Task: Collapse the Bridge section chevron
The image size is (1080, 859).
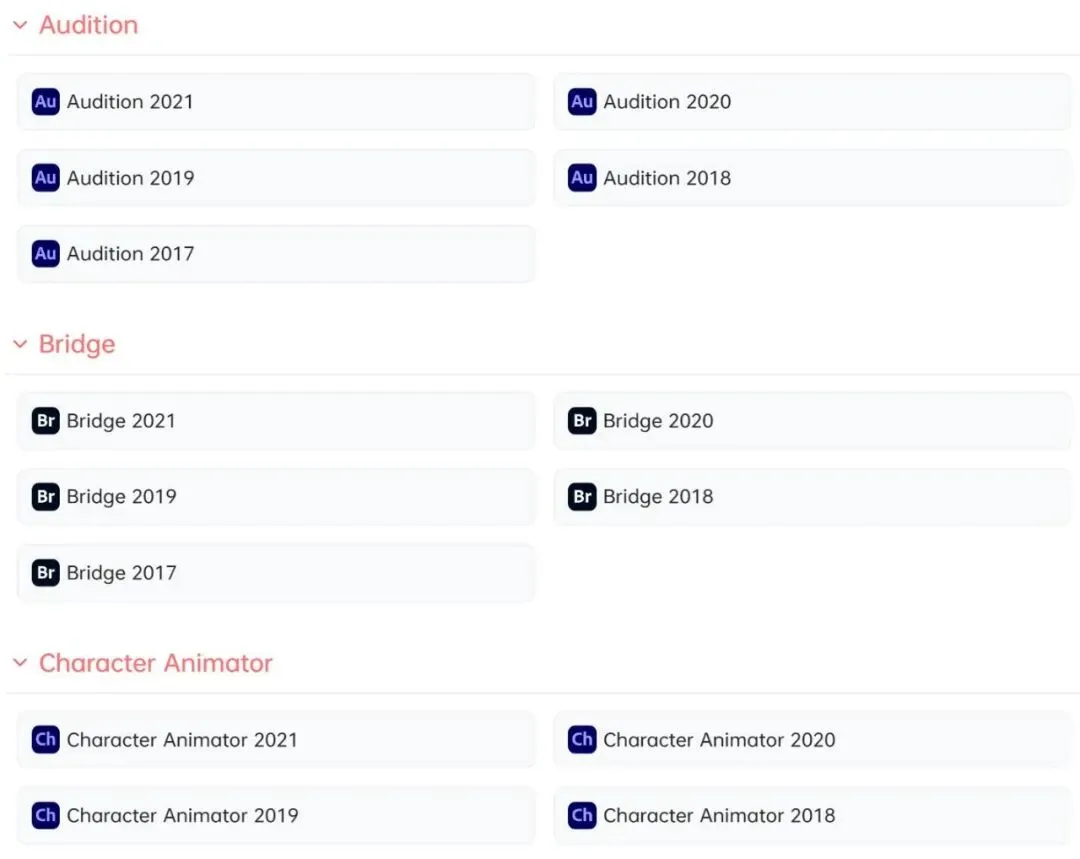Action: coord(20,345)
